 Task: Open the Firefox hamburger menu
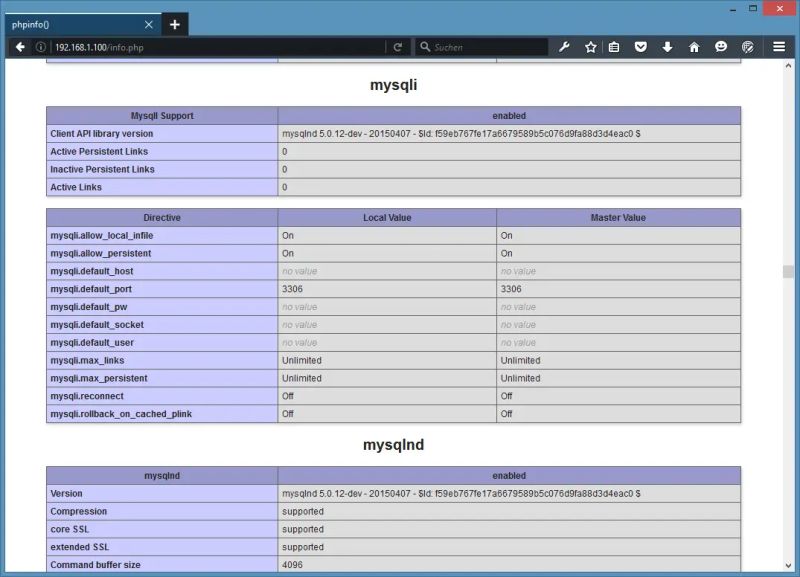(x=779, y=46)
